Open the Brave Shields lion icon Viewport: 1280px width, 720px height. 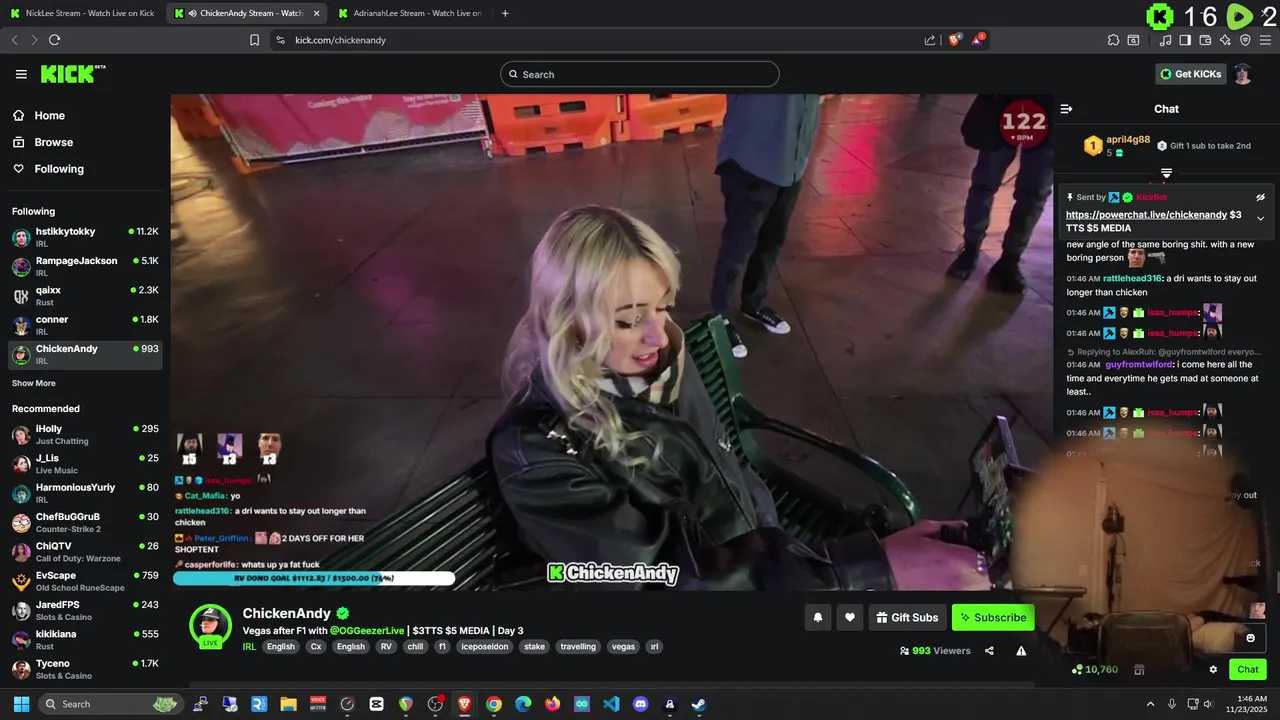(x=955, y=40)
